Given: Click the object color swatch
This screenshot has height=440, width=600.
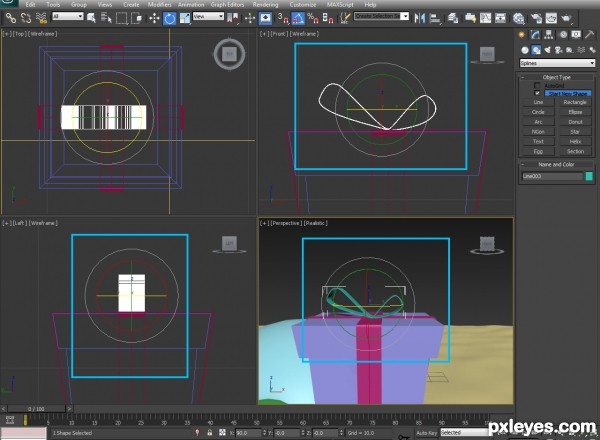Looking at the screenshot, I should click(x=589, y=176).
